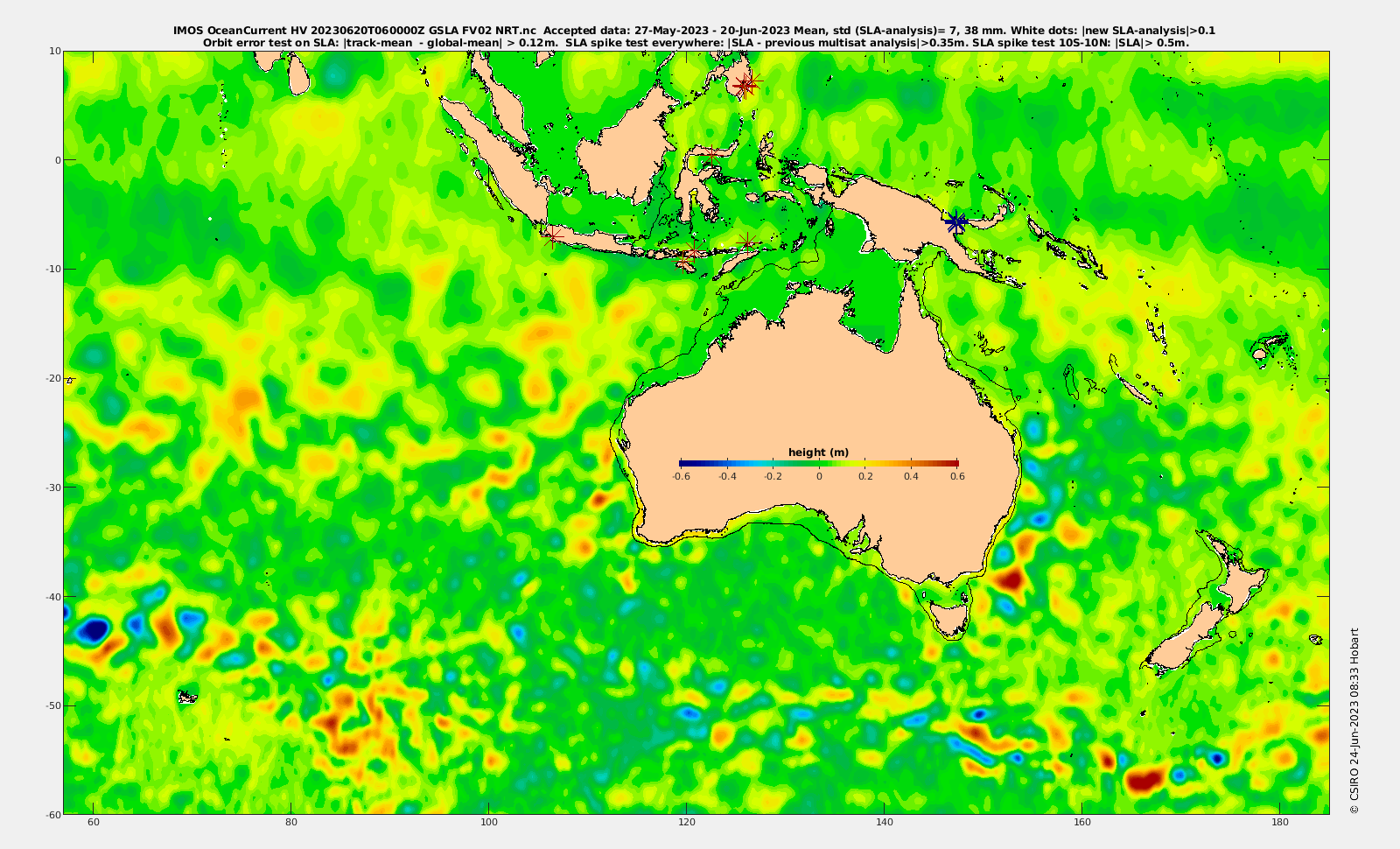Click the "height (m)" colorbar label
The width and height of the screenshot is (1400, 849).
[x=818, y=453]
